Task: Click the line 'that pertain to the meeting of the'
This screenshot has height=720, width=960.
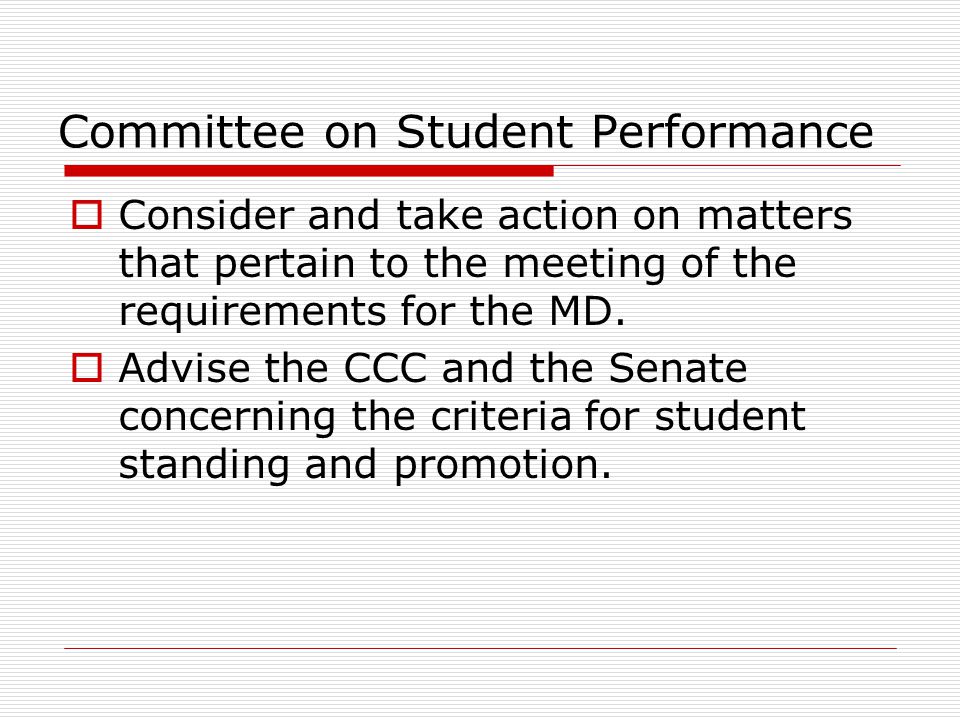Action: tap(457, 264)
